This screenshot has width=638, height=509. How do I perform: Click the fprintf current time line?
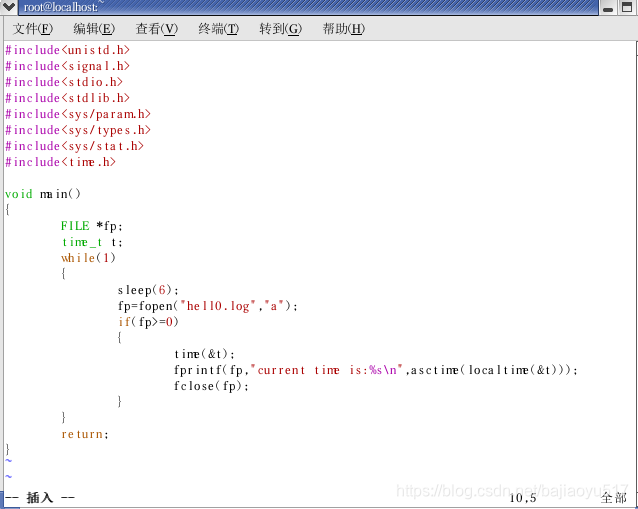coord(376,370)
